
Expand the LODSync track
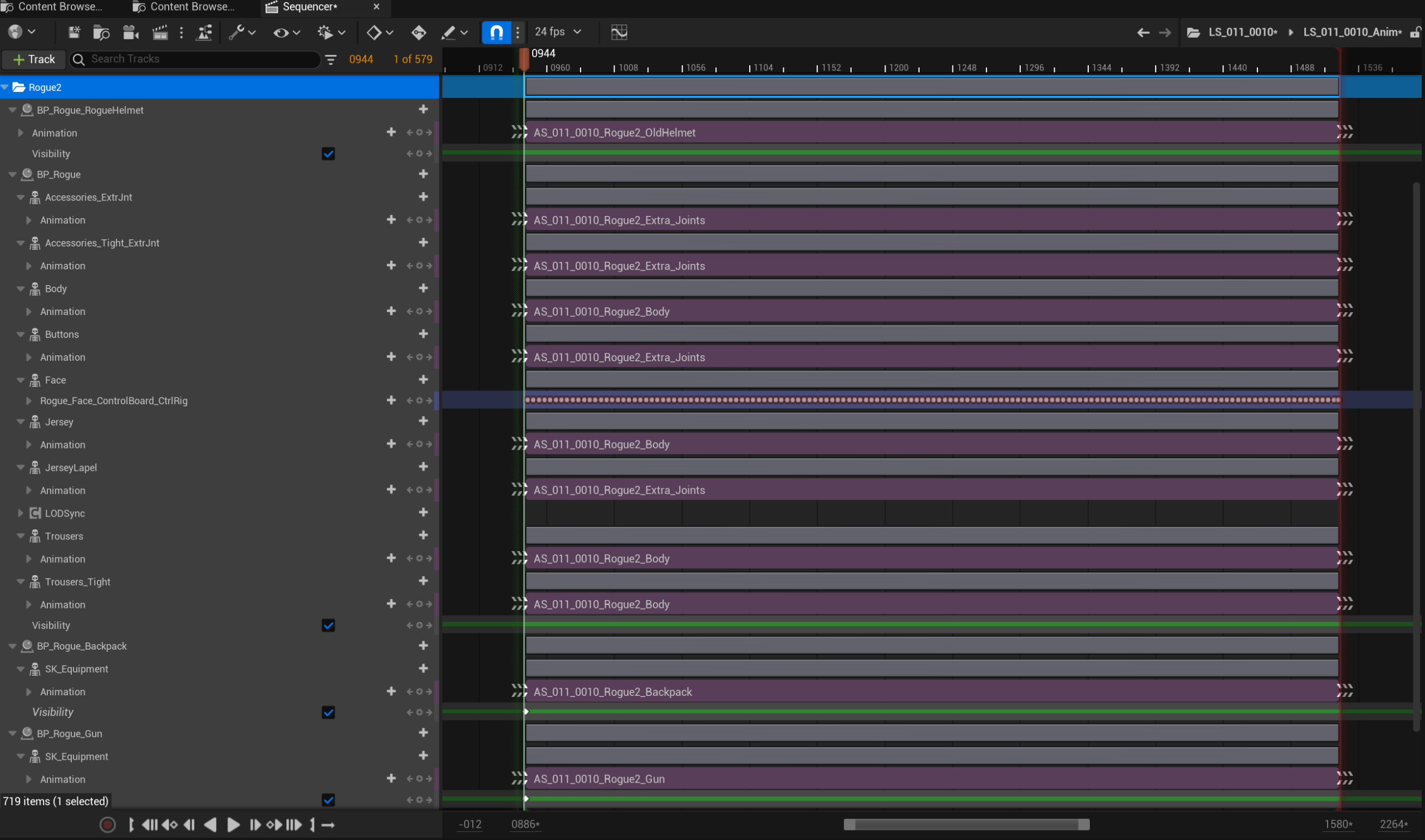coord(21,513)
